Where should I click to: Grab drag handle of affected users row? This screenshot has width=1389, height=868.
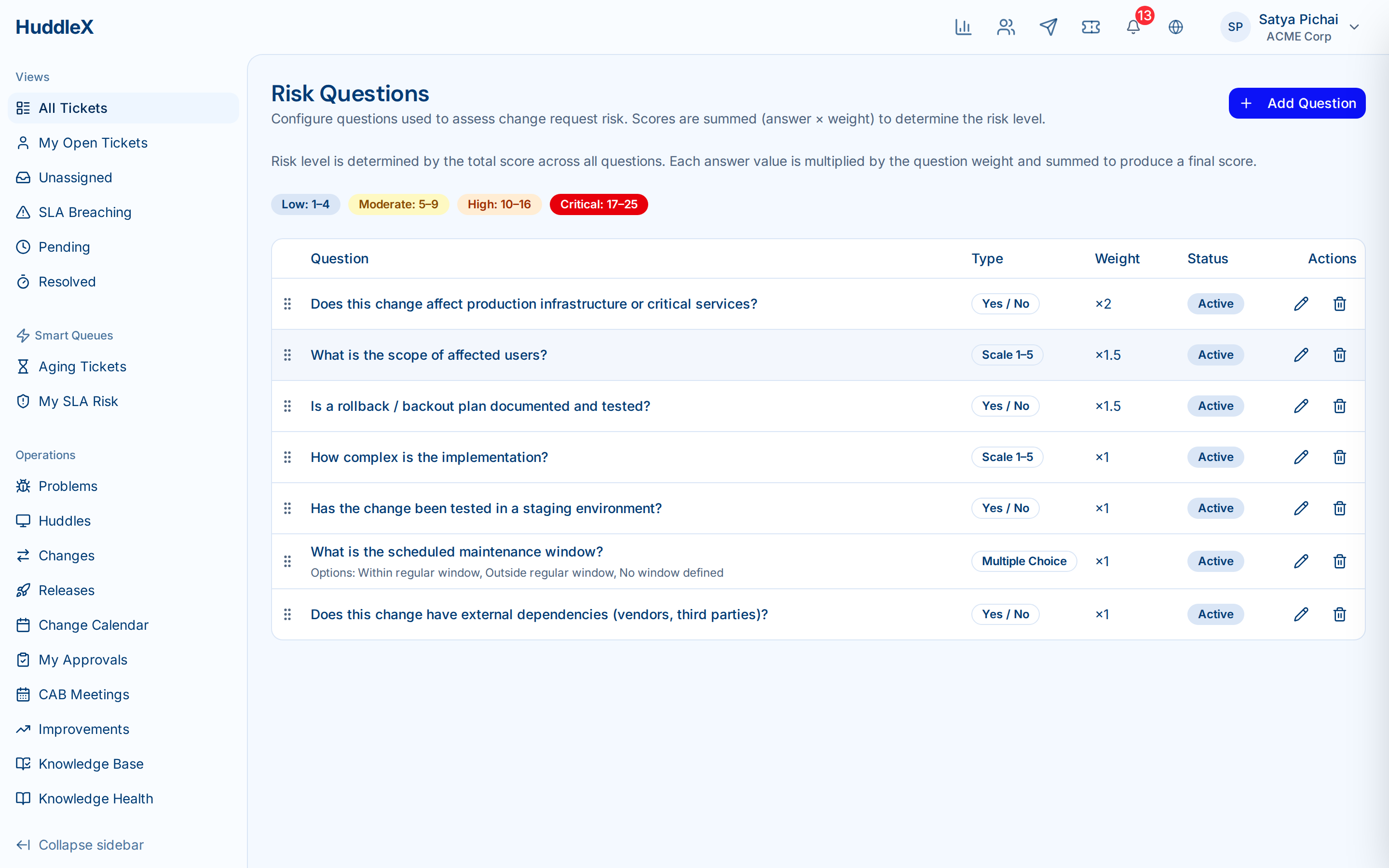(287, 355)
